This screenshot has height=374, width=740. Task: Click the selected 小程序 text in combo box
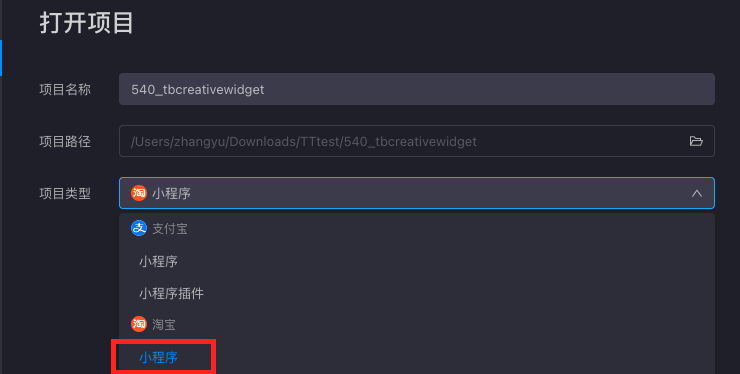click(x=171, y=193)
